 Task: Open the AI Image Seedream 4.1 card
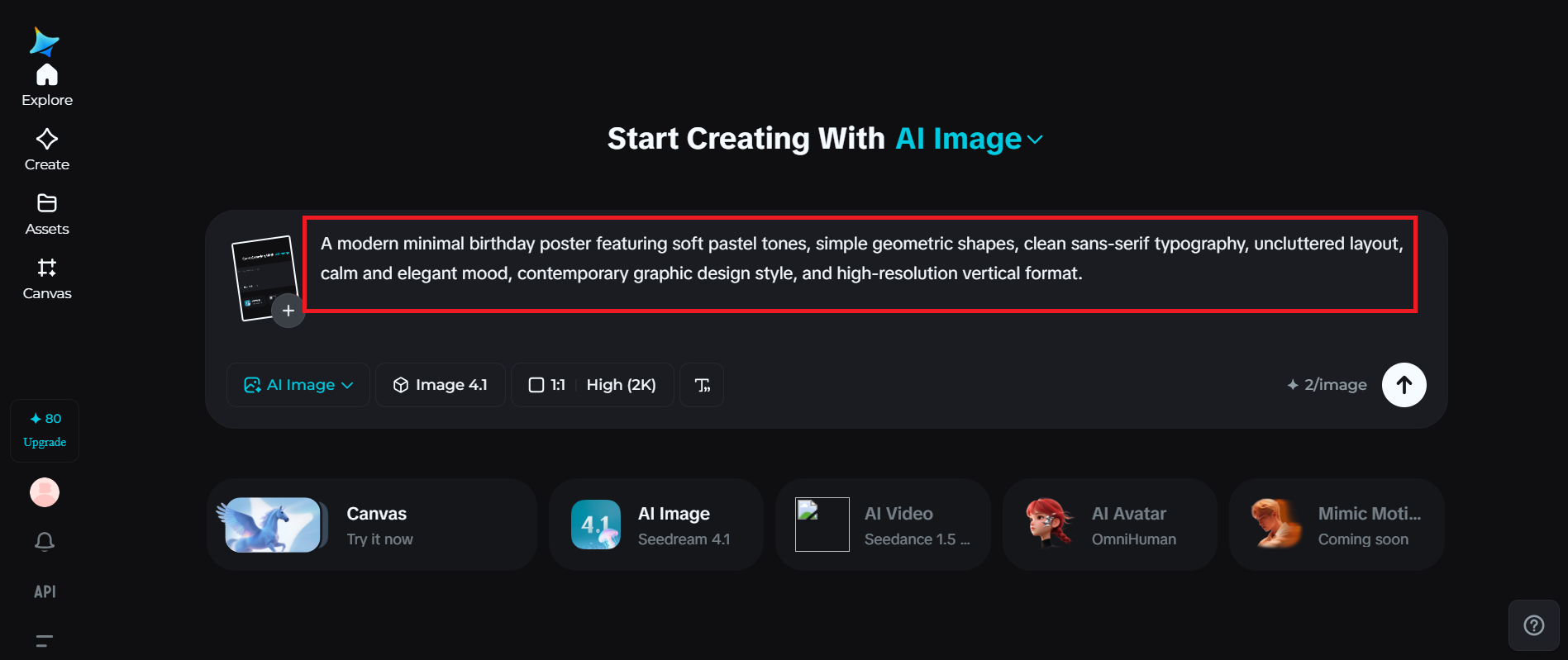click(656, 525)
